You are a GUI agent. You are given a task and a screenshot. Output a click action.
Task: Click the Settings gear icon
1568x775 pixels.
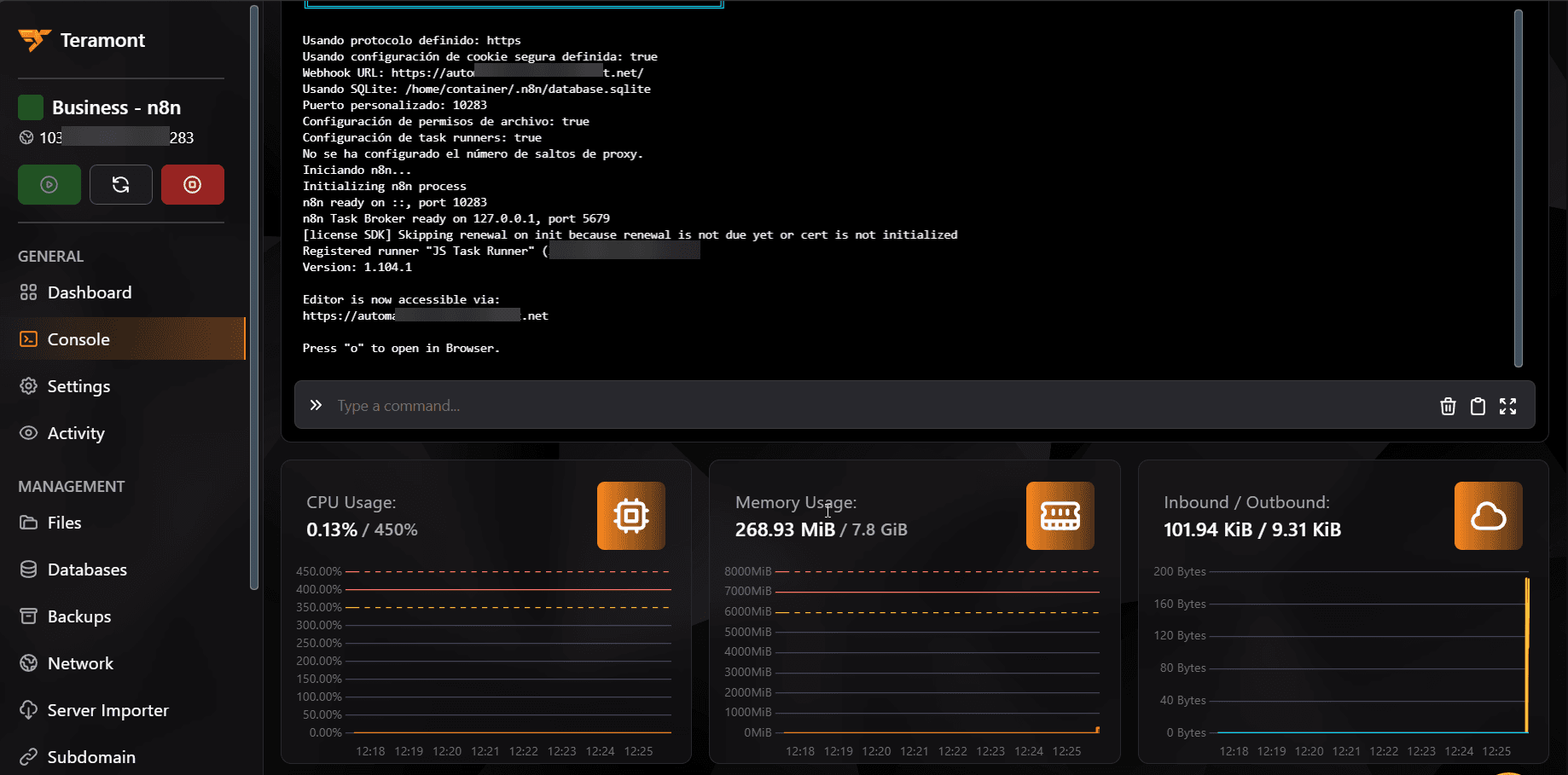tap(28, 386)
